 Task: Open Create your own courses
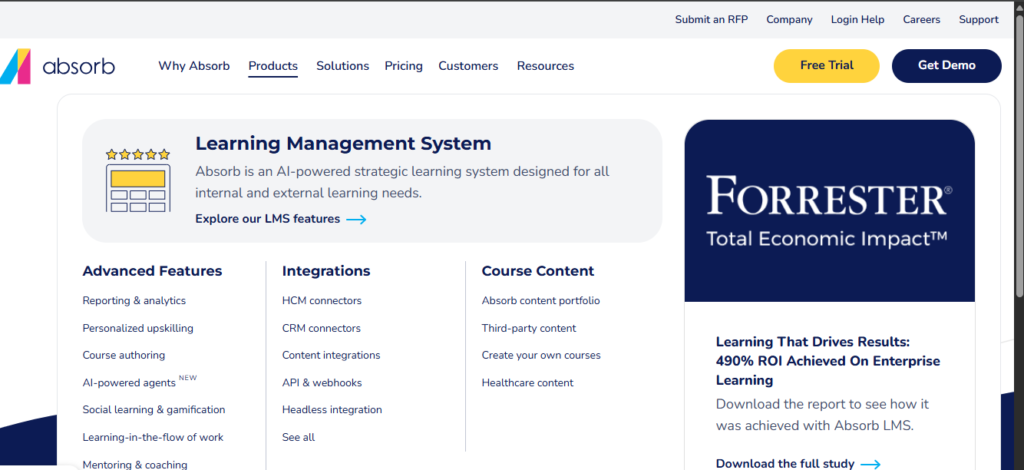[541, 355]
